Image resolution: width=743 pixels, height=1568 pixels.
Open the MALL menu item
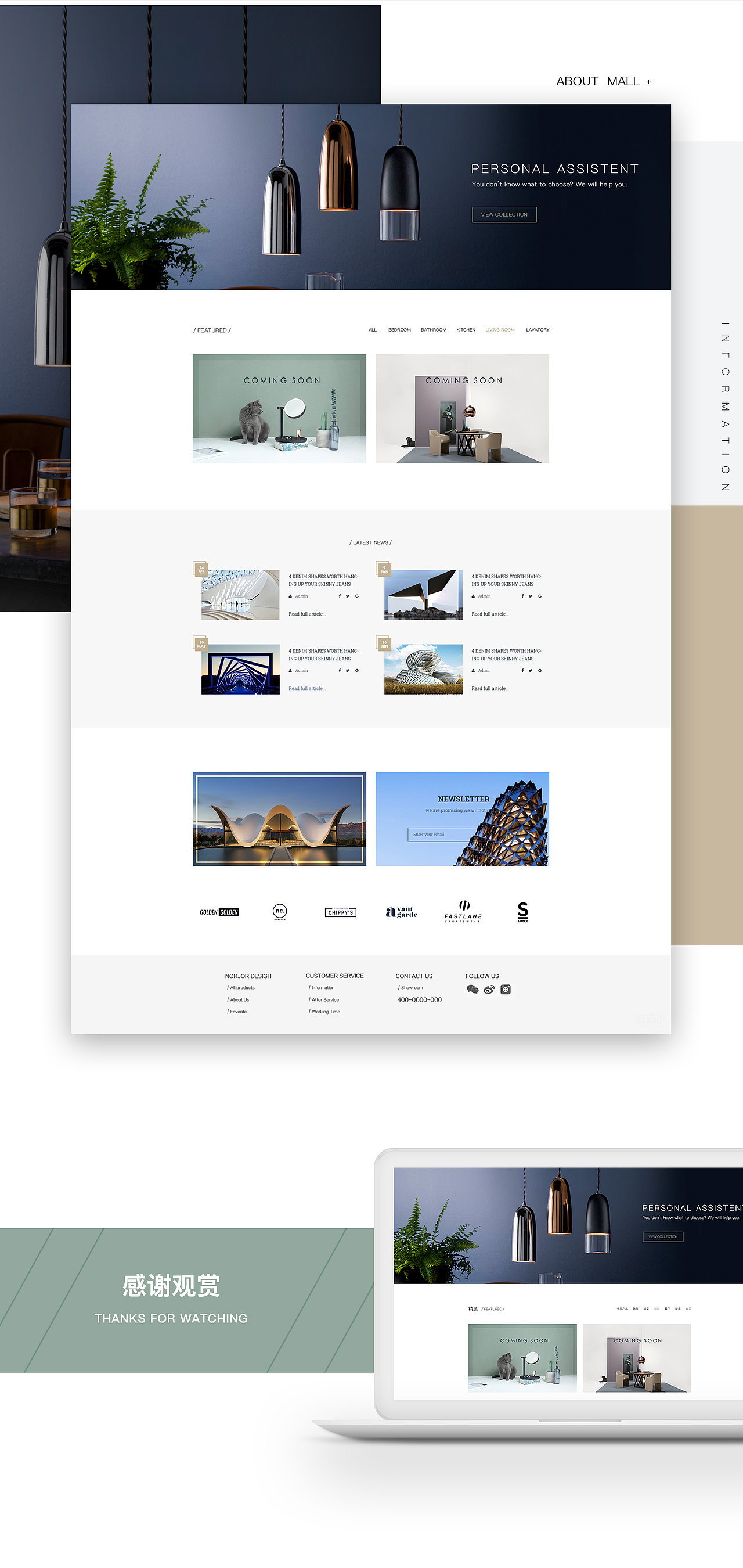pos(623,81)
